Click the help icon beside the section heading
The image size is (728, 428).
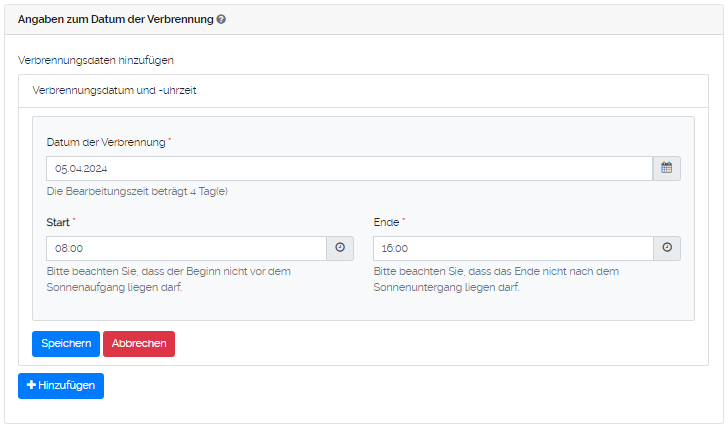pyautogui.click(x=221, y=19)
